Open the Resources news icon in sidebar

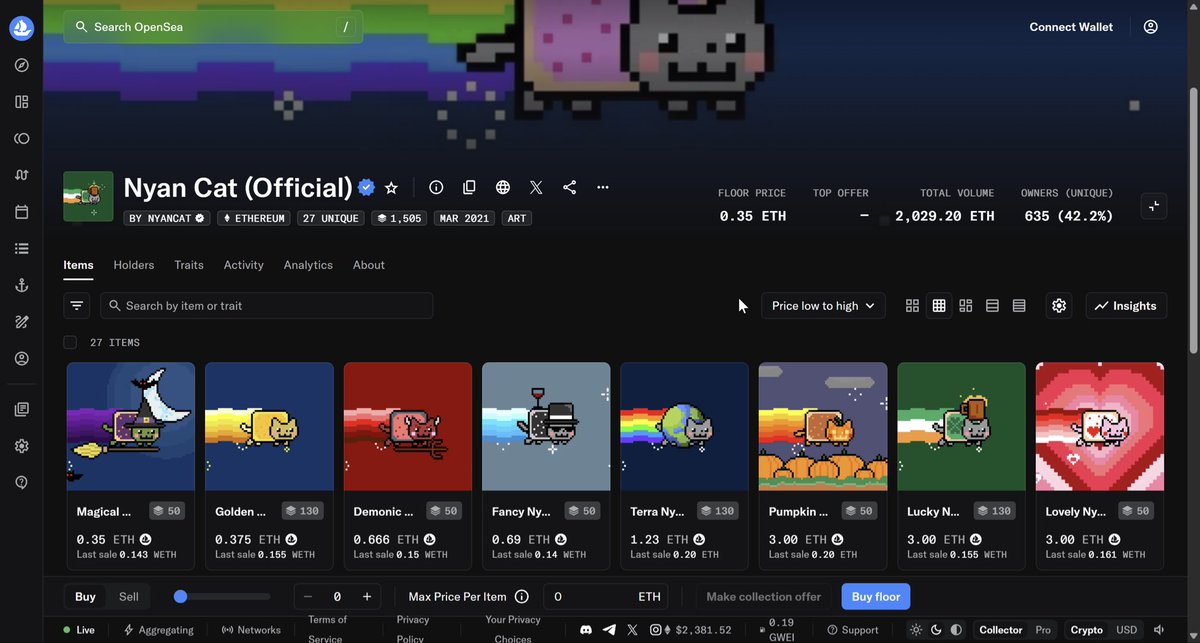click(22, 409)
